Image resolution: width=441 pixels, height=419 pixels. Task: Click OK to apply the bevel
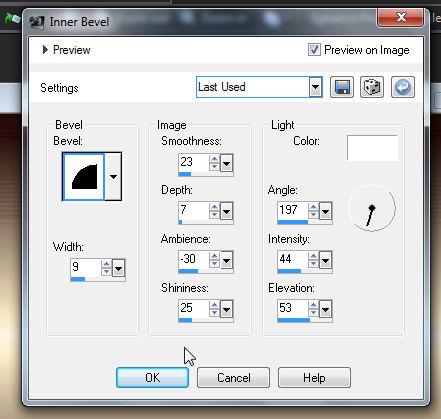(152, 378)
